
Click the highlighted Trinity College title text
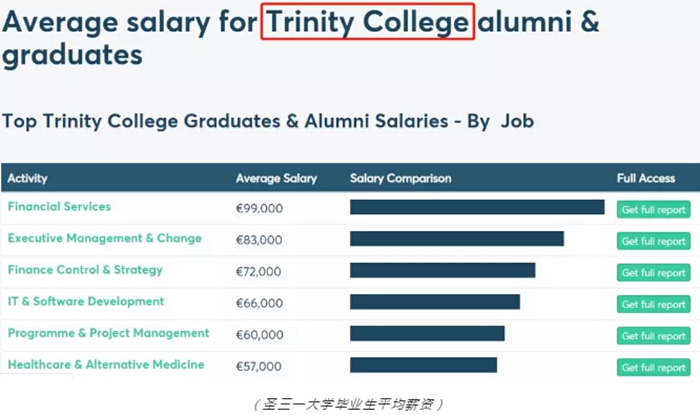pyautogui.click(x=366, y=21)
